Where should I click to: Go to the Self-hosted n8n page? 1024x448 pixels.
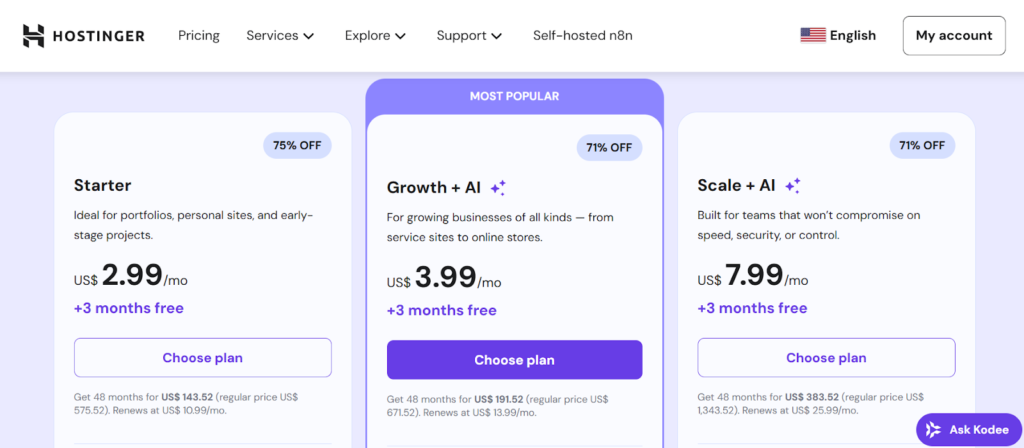click(x=582, y=36)
